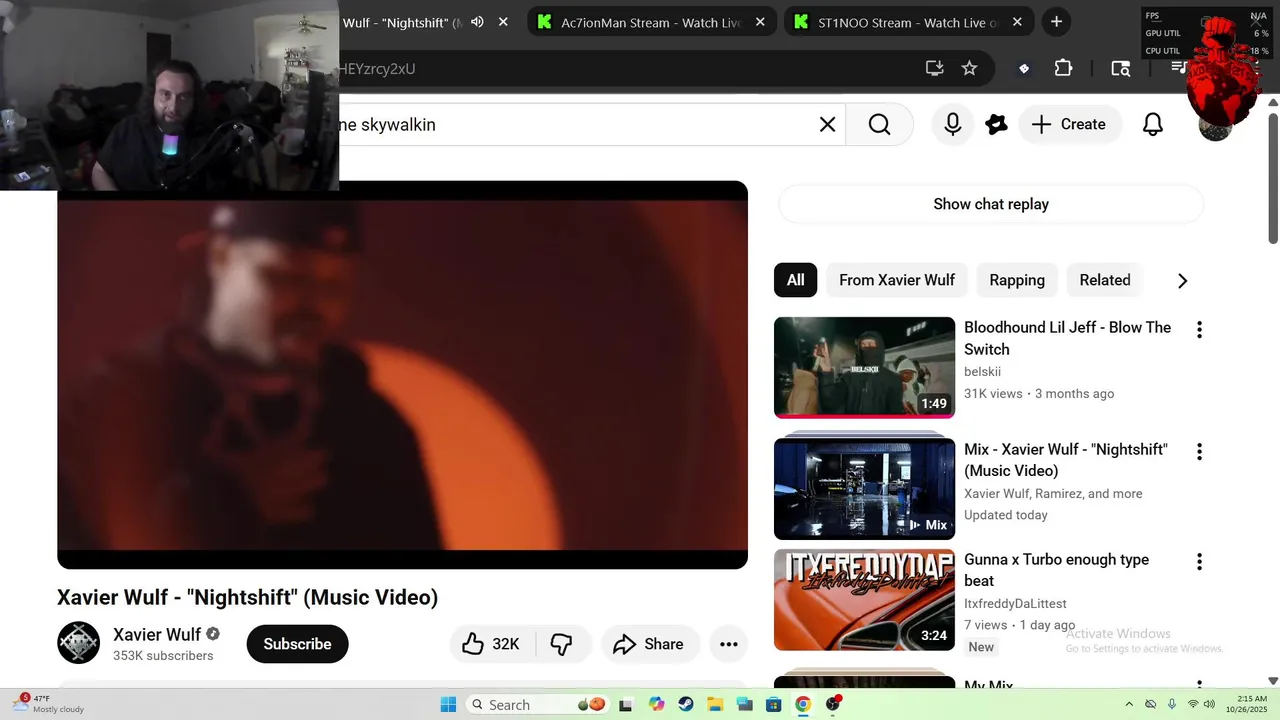Screen dimensions: 1280x720
Task: Click the taskbar Search box
Action: coord(539,704)
